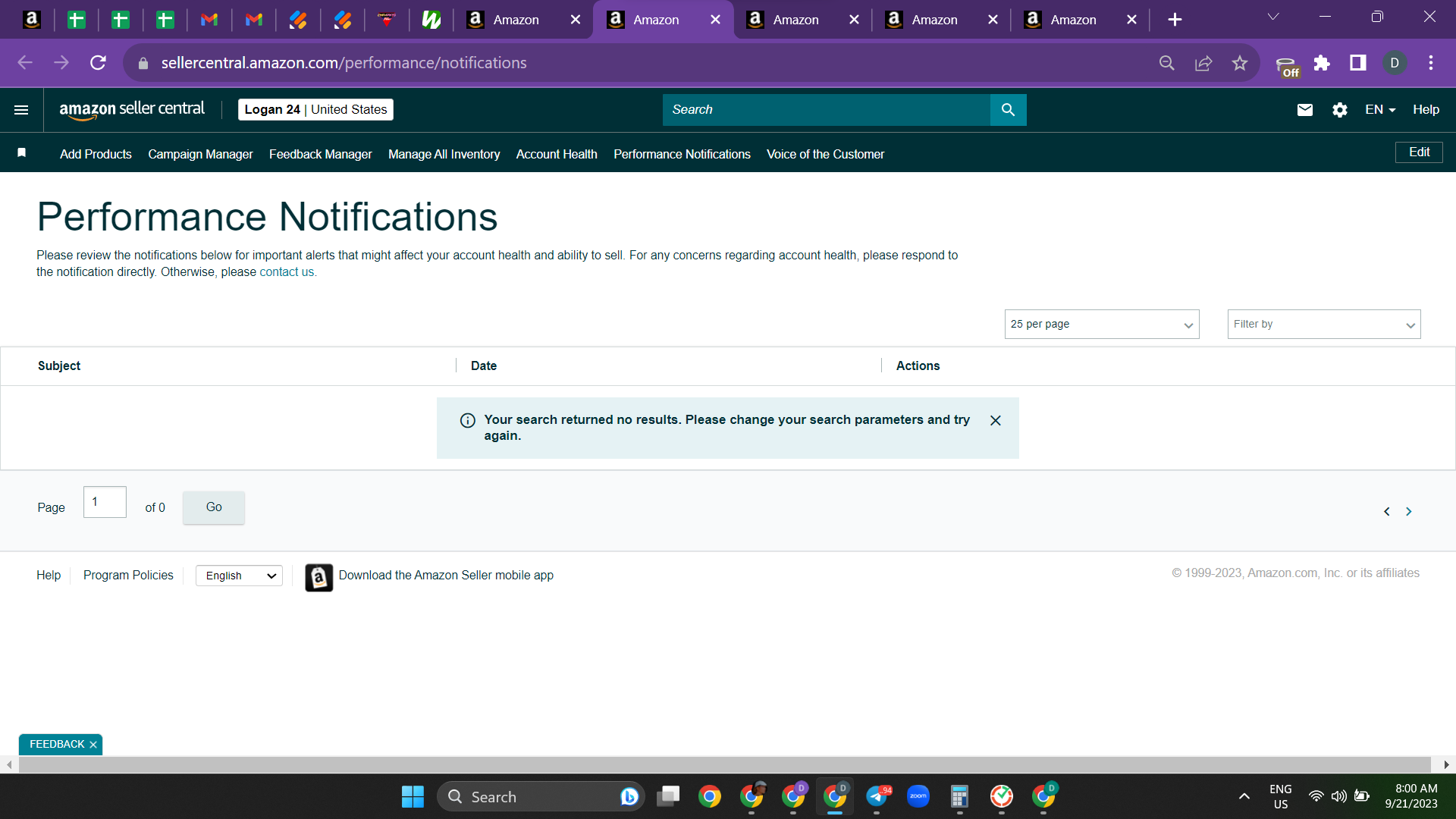Click the Subject column header
1456x819 pixels.
(x=59, y=366)
